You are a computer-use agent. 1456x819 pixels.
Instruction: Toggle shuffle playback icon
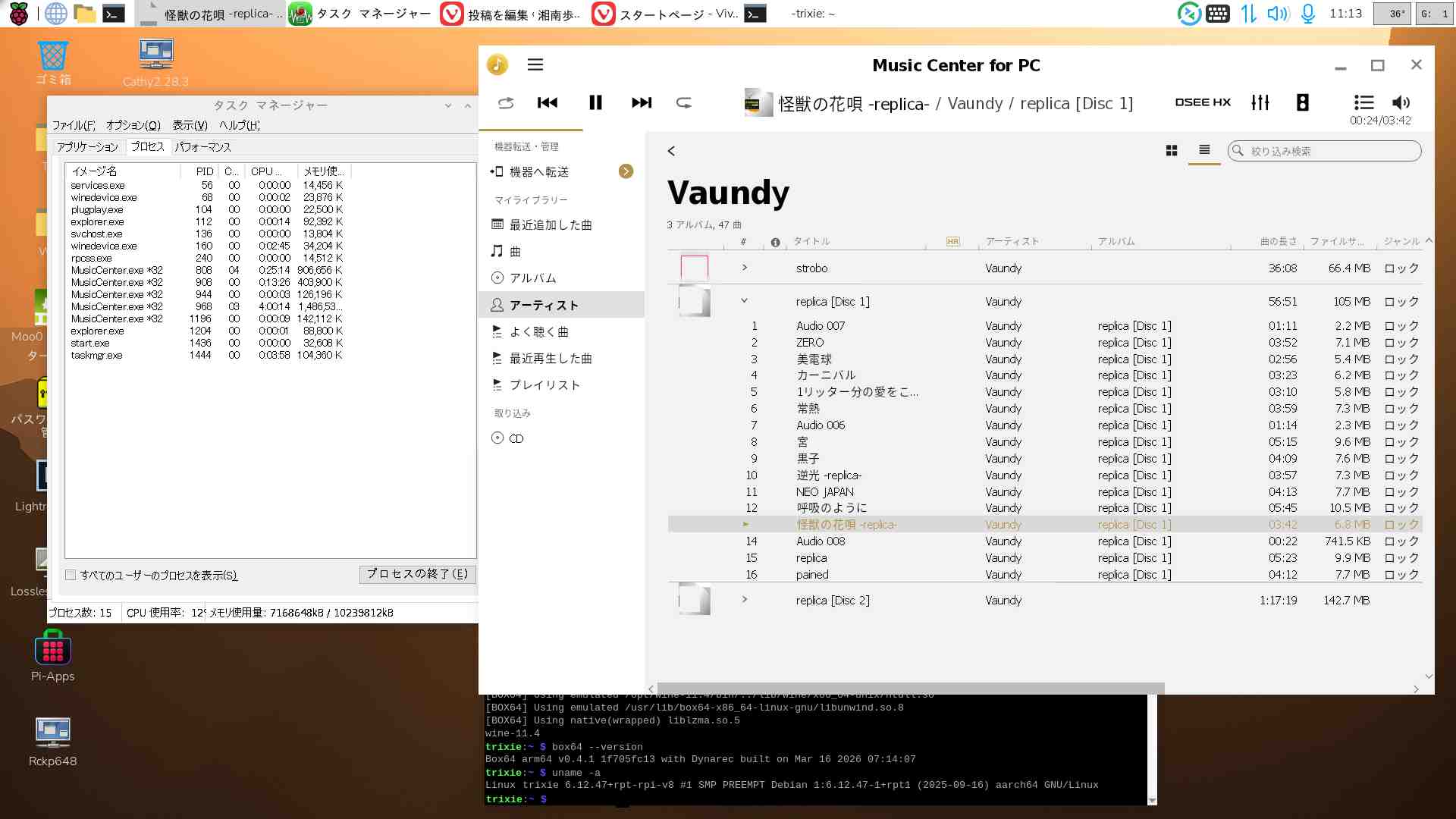506,102
